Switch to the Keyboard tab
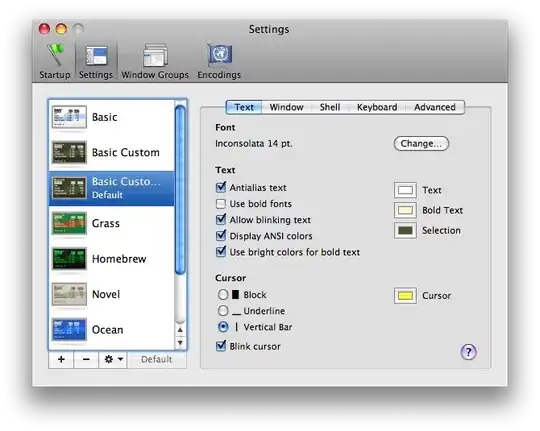 [x=377, y=107]
